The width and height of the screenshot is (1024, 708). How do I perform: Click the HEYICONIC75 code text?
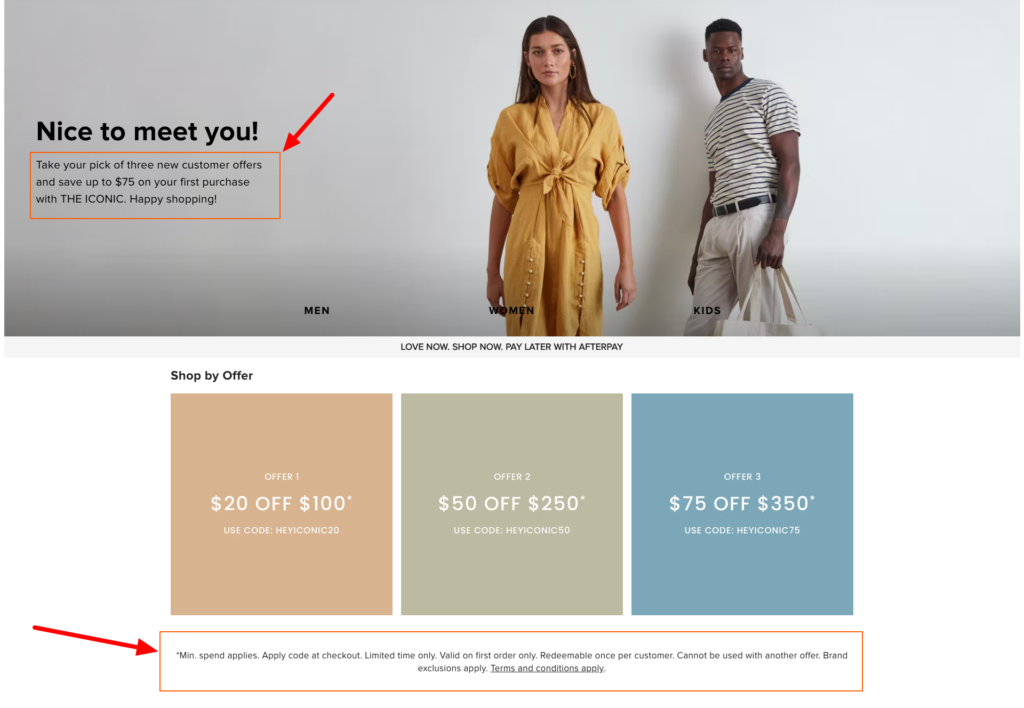[769, 530]
